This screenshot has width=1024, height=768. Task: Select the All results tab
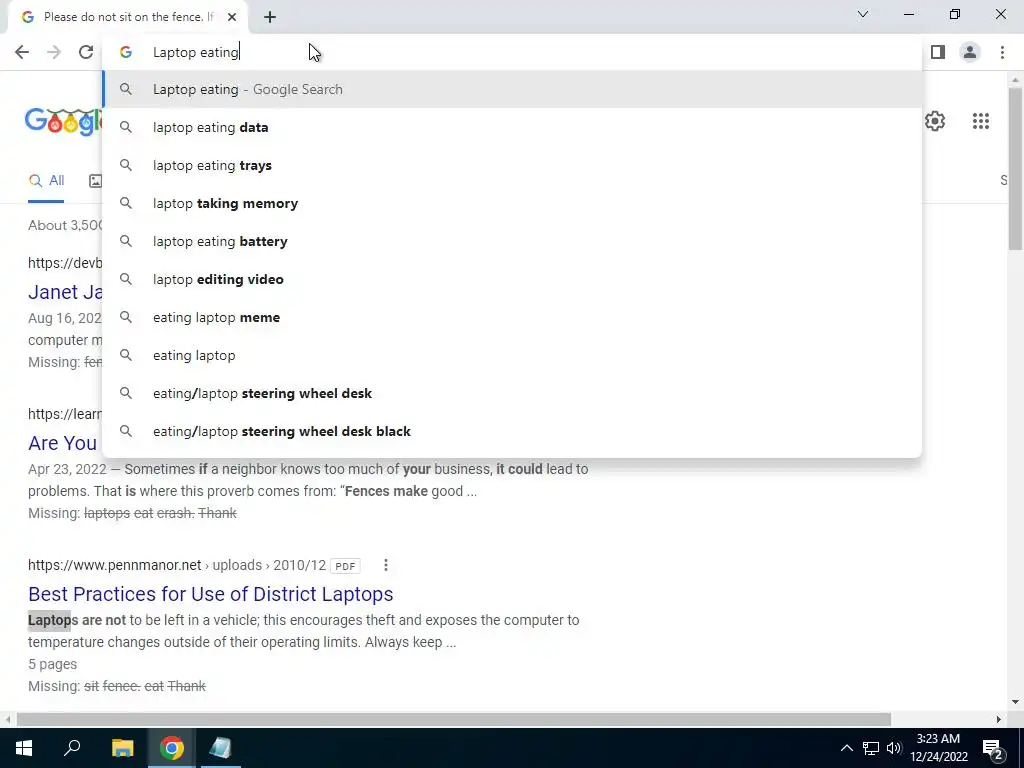tap(46, 181)
